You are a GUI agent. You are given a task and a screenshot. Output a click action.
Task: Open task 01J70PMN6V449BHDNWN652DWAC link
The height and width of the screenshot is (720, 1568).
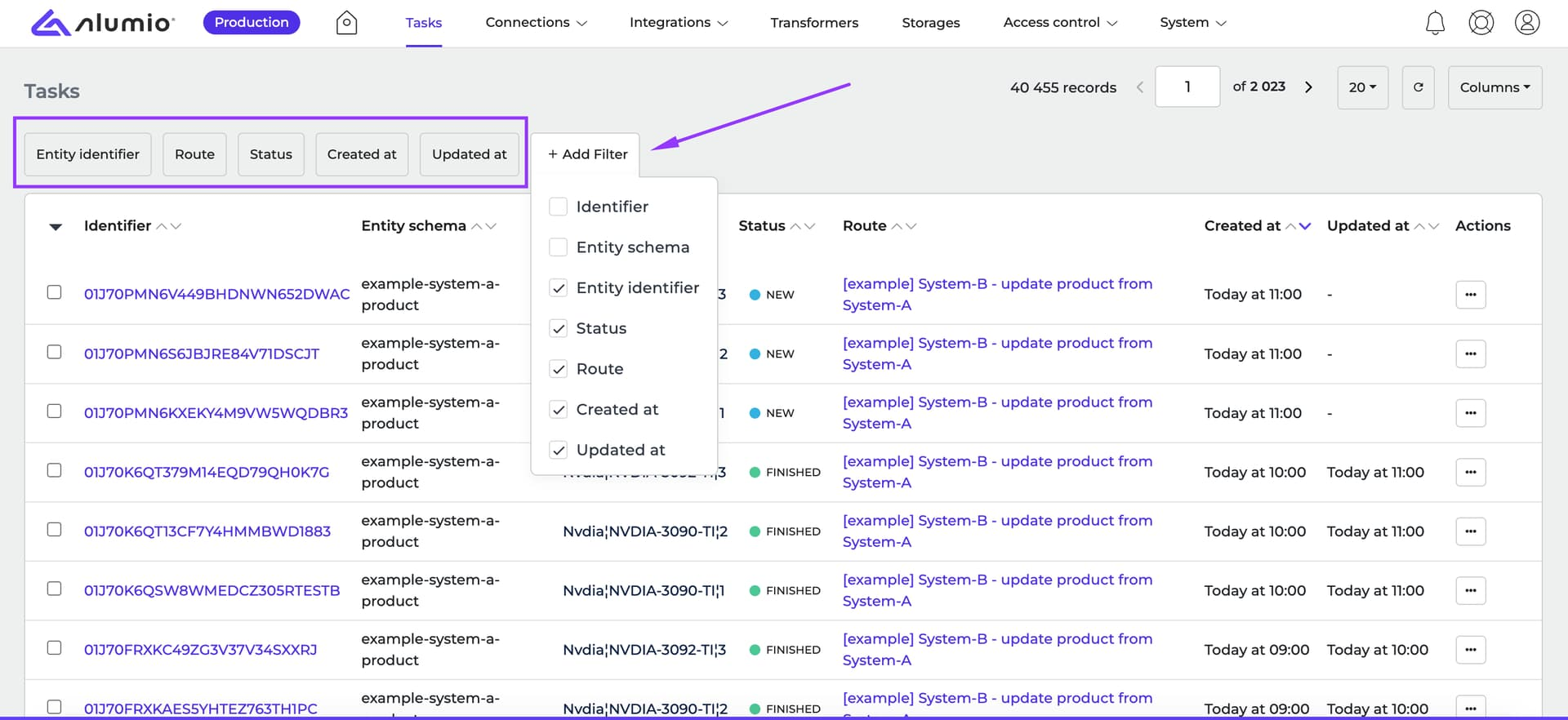(216, 295)
